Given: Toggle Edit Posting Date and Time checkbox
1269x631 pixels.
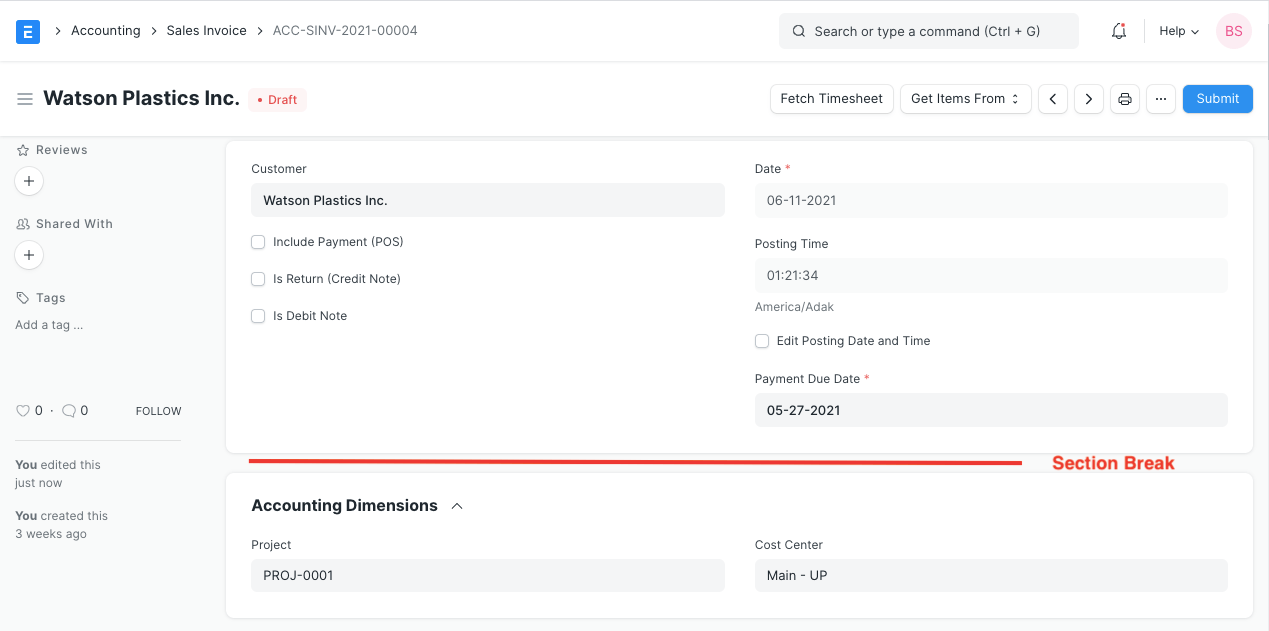Looking at the screenshot, I should 762,341.
